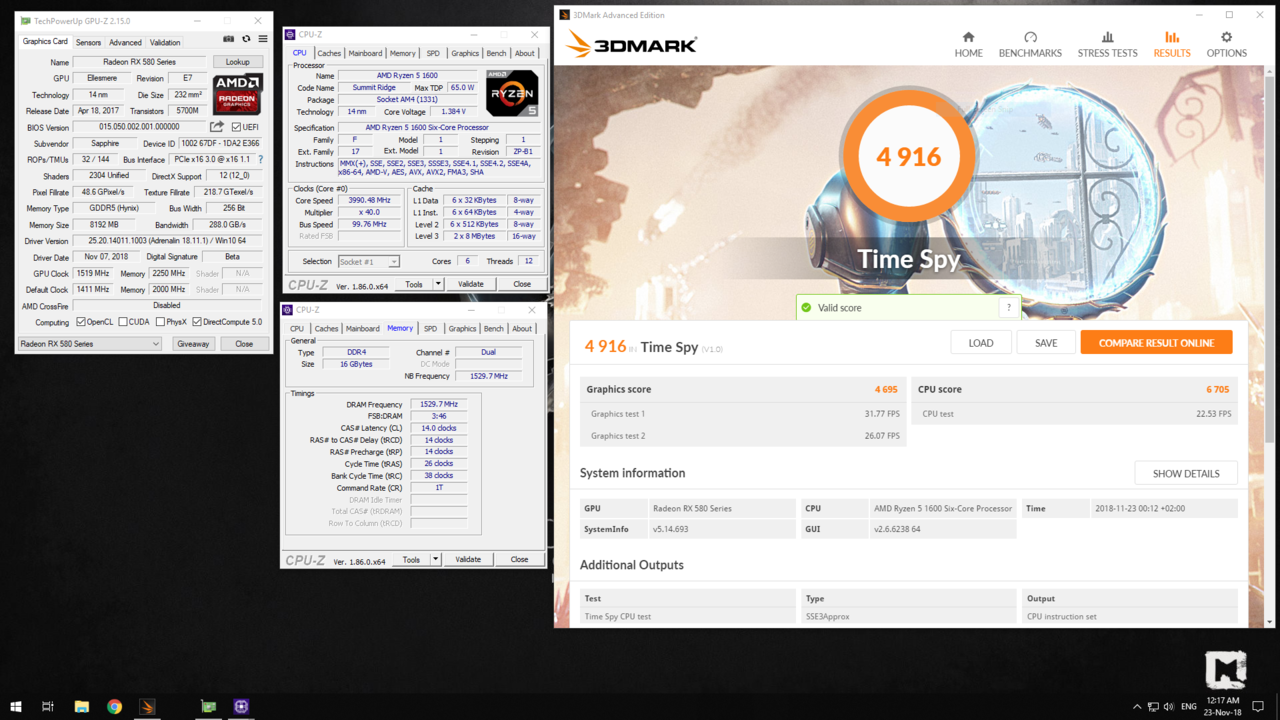Image resolution: width=1280 pixels, height=720 pixels.
Task: Take a GPU-Z screenshot with camera icon
Action: click(228, 39)
